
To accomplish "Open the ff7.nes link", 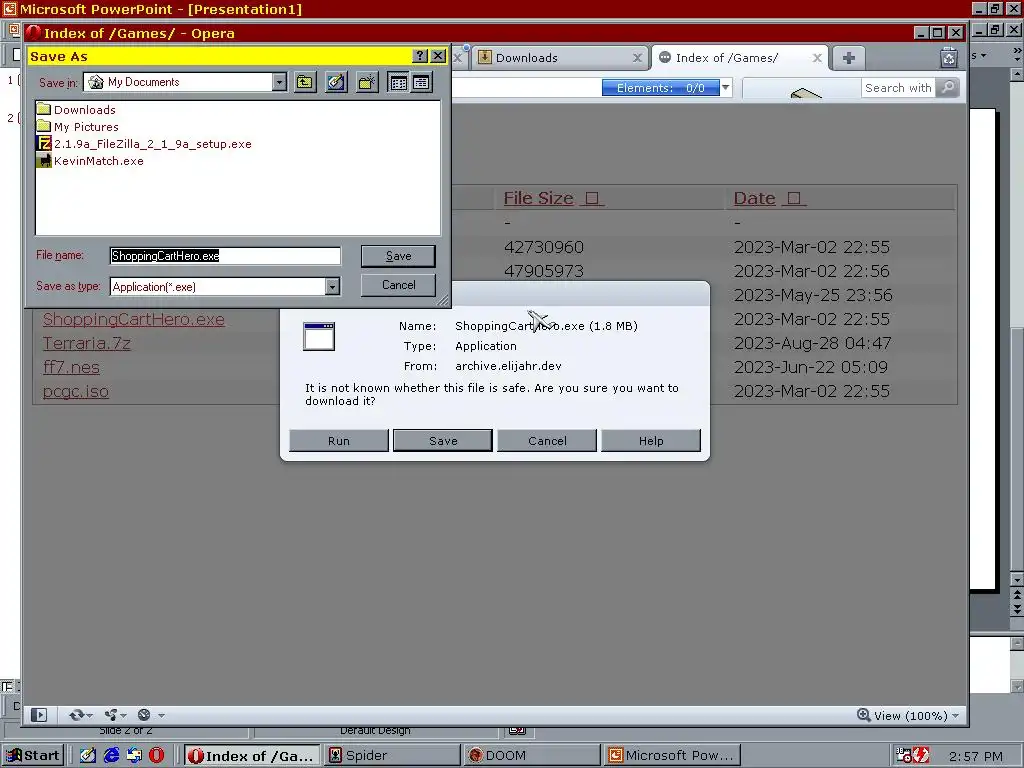I will [x=71, y=367].
